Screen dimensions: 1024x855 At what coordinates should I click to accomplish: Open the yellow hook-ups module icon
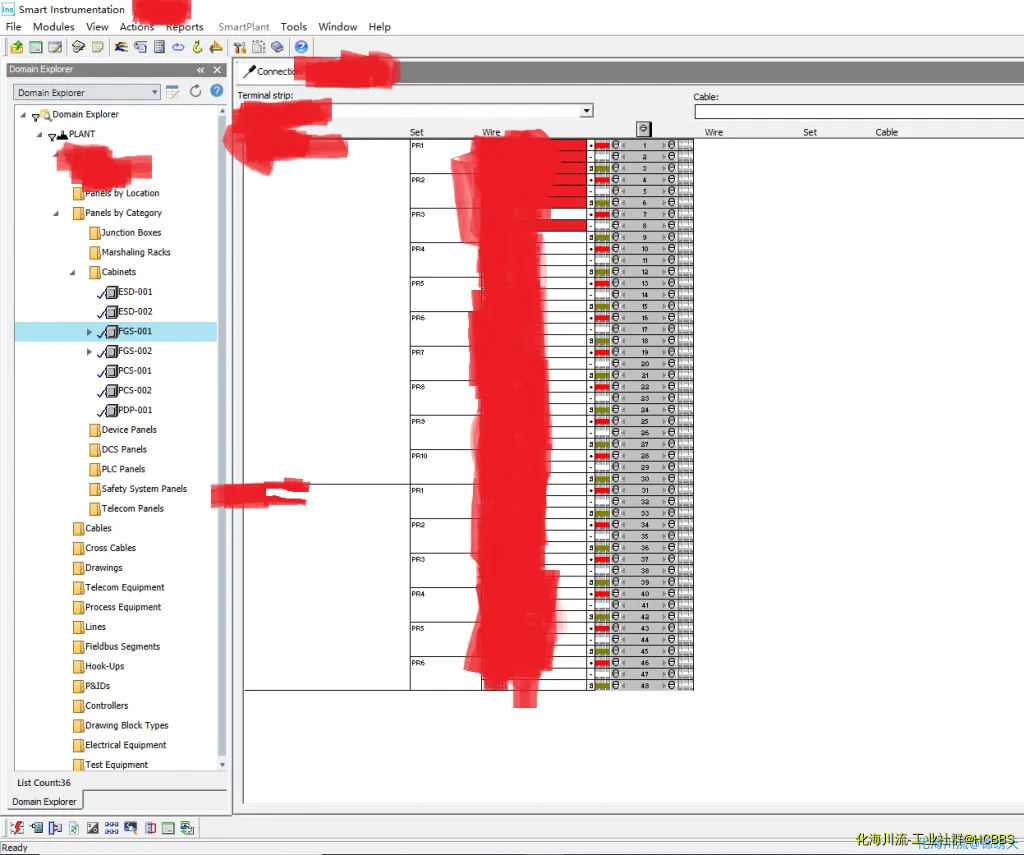coord(197,47)
